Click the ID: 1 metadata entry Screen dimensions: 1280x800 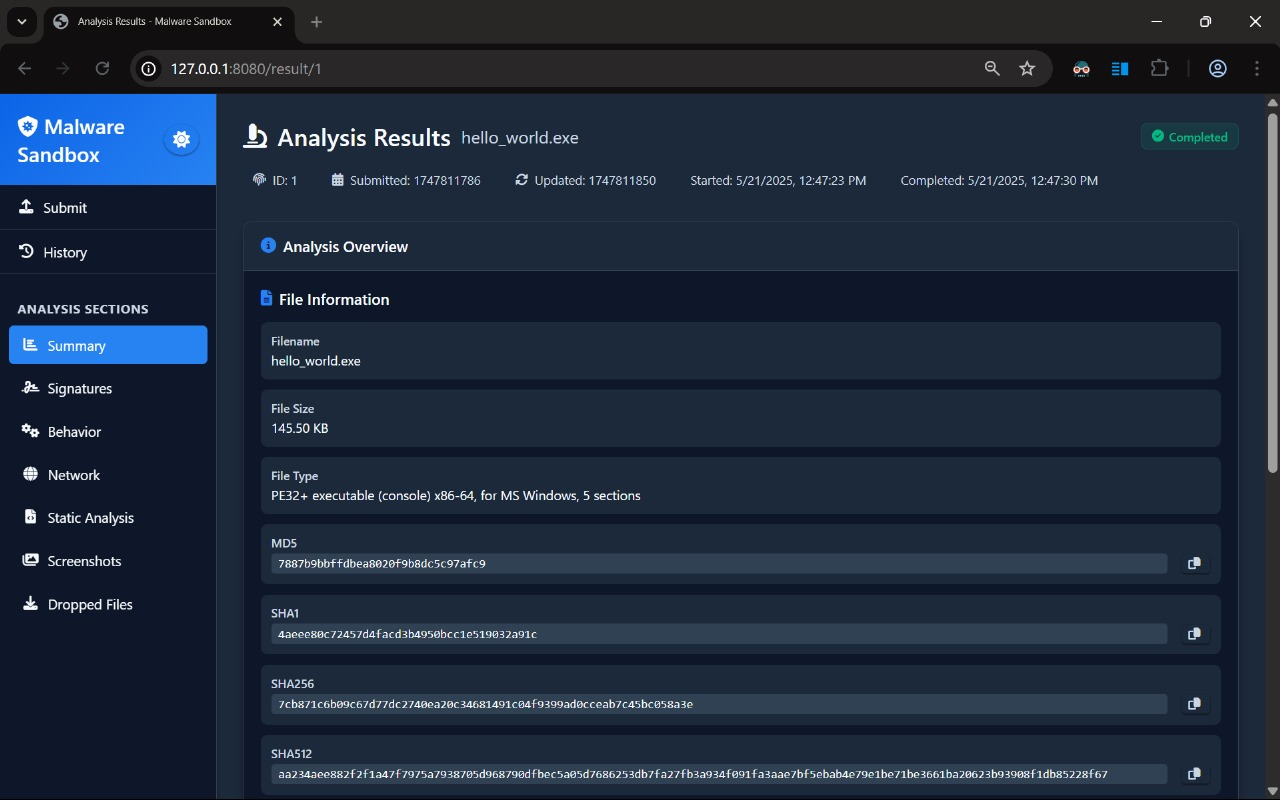275,180
